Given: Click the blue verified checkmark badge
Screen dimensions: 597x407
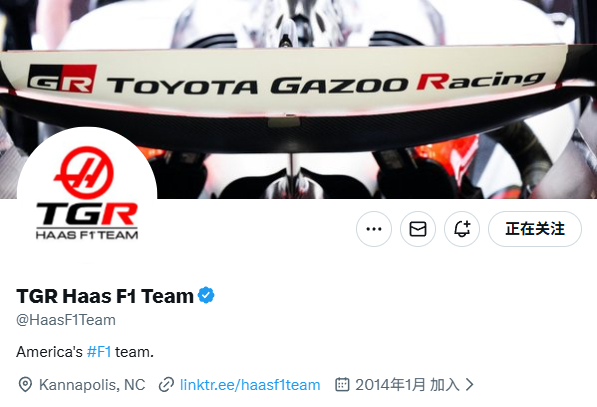Looking at the screenshot, I should pos(206,295).
